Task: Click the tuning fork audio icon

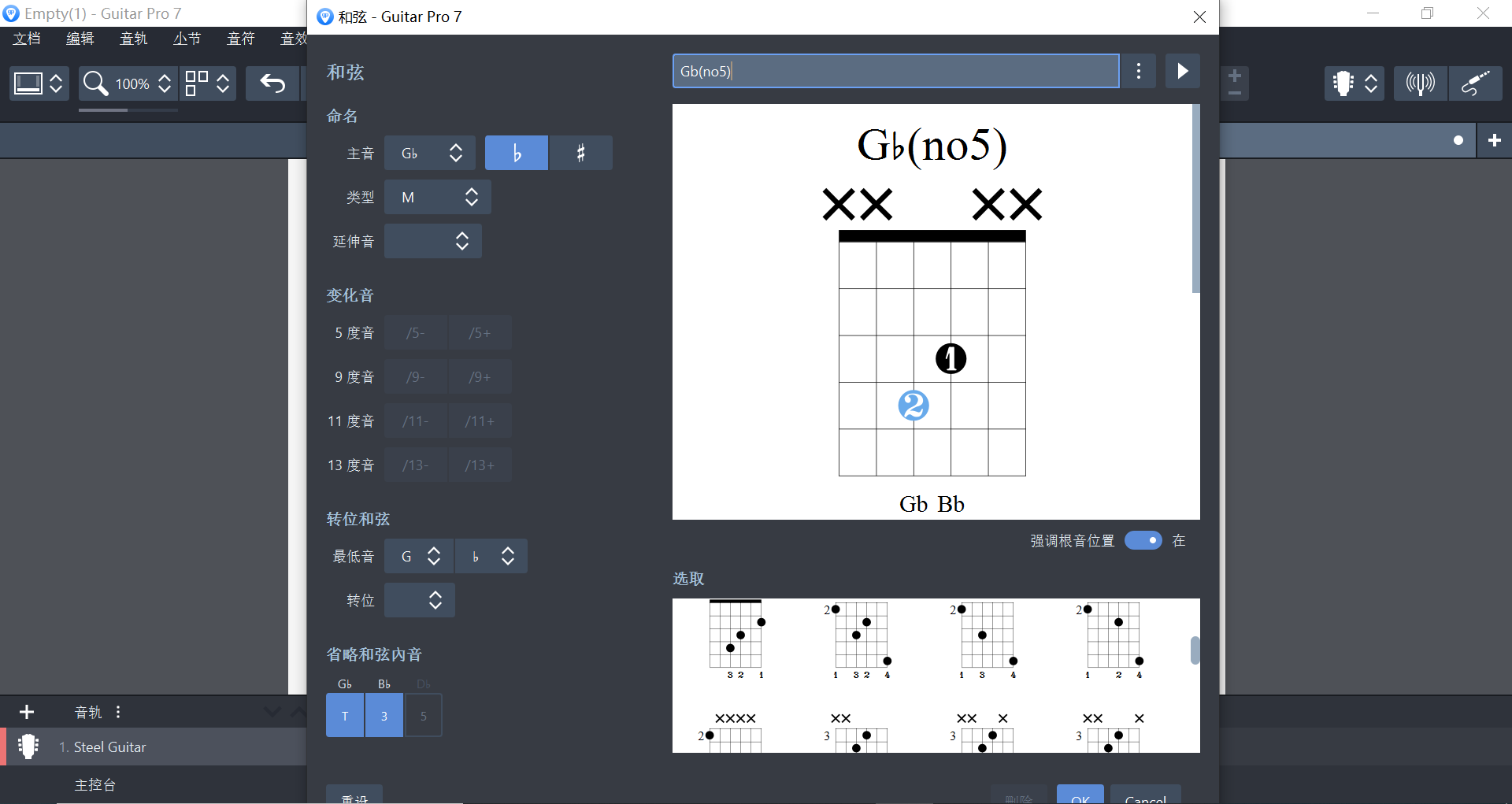Action: [x=1419, y=83]
